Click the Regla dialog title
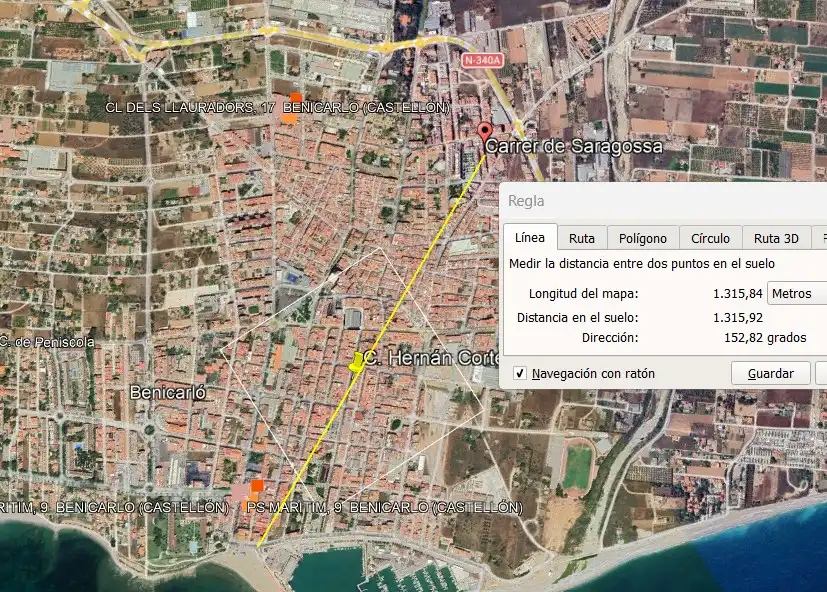Viewport: 827px width, 592px height. pyautogui.click(x=526, y=201)
